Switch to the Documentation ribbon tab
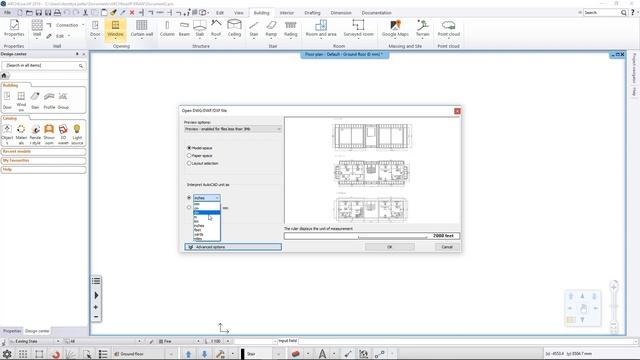The width and height of the screenshot is (640, 360). (x=376, y=13)
